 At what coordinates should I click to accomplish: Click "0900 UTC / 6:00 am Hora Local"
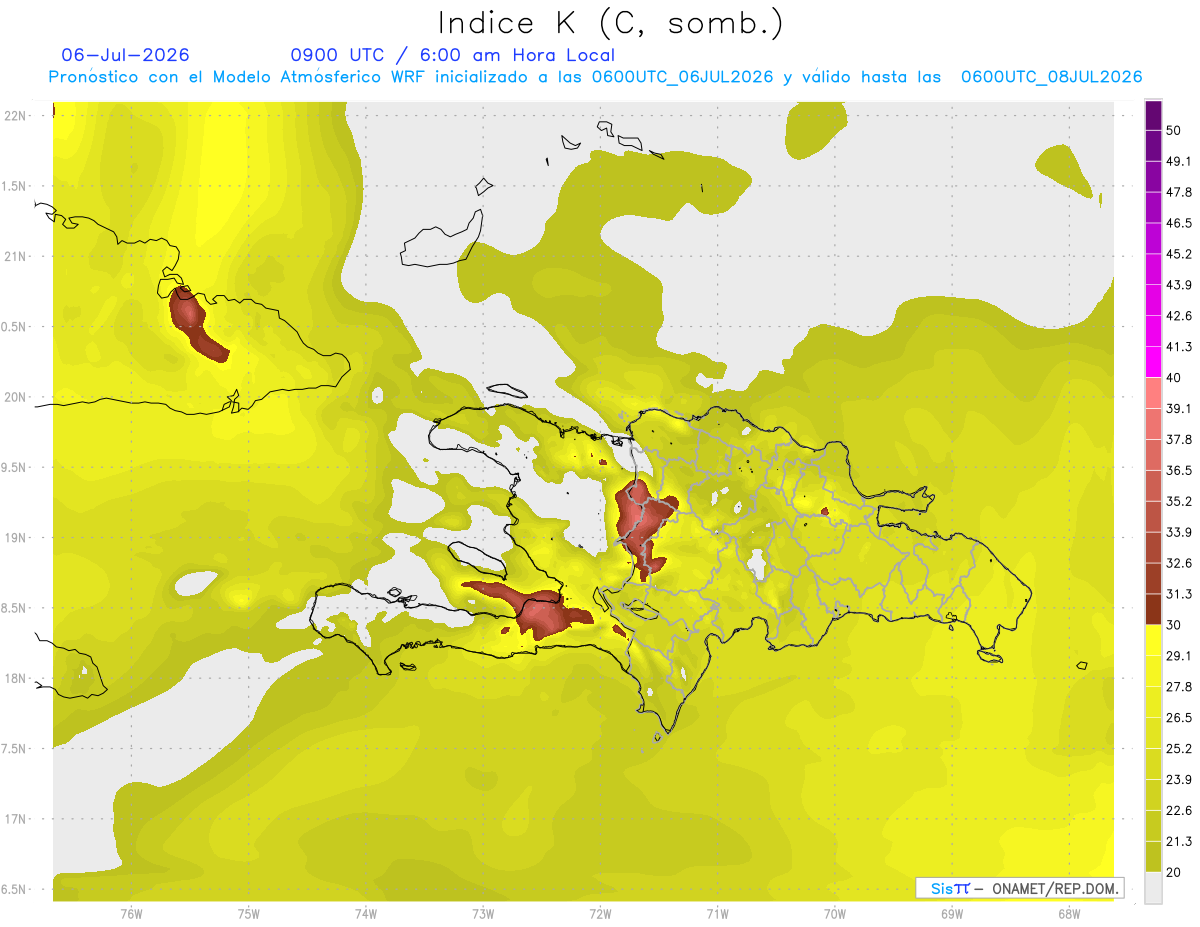tap(453, 55)
